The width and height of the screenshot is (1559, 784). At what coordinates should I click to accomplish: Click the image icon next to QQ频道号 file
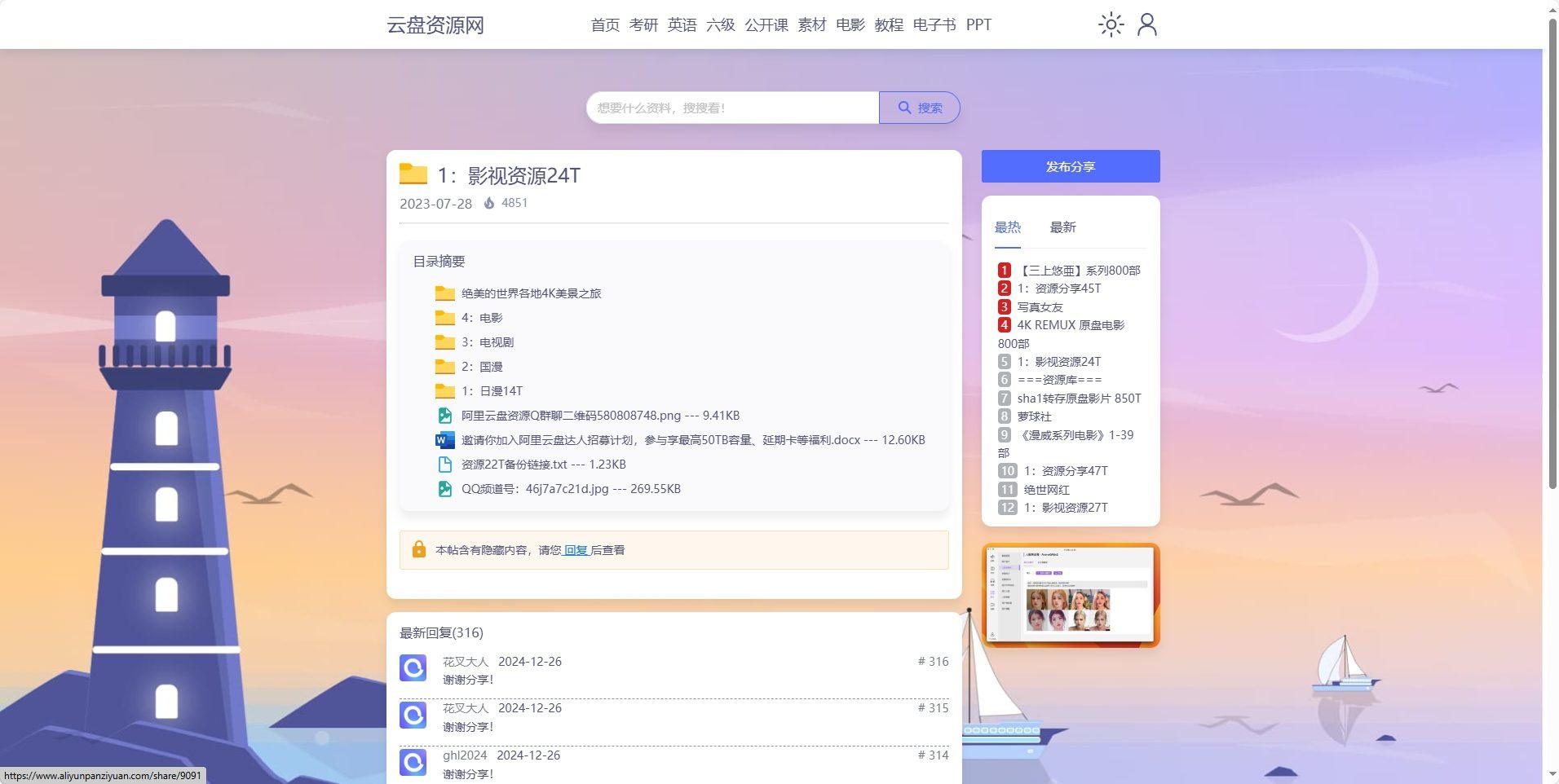444,488
